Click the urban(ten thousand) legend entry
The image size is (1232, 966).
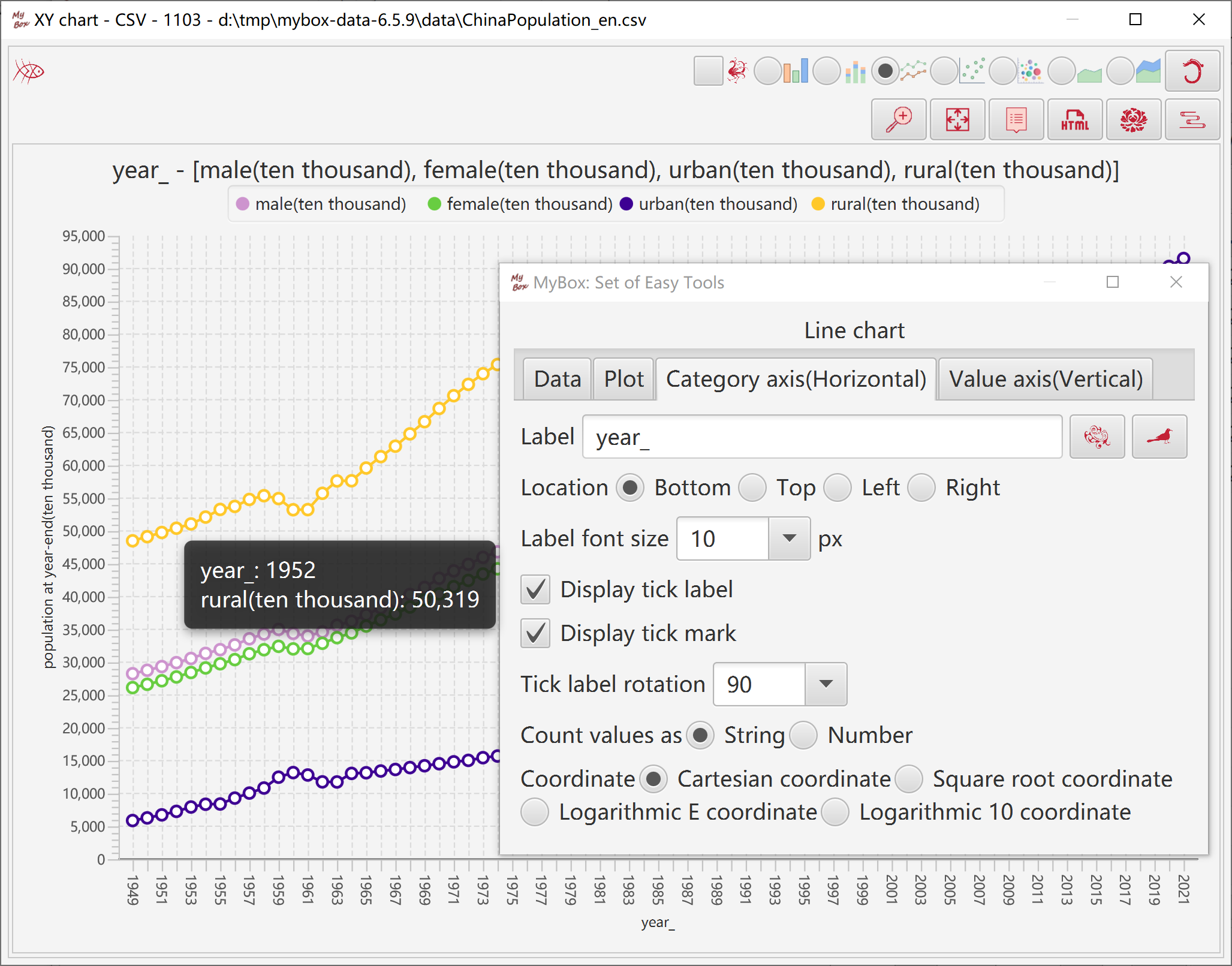tap(709, 204)
